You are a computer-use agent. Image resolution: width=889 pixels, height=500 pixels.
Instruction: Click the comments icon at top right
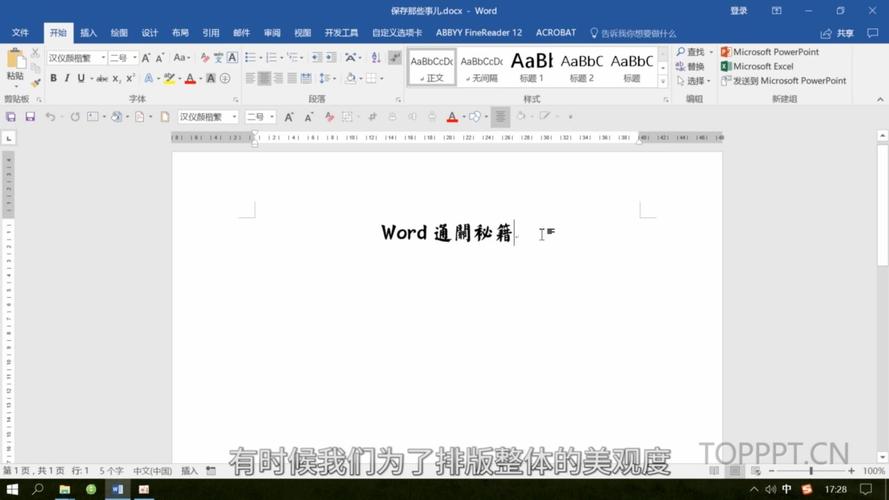(x=873, y=33)
